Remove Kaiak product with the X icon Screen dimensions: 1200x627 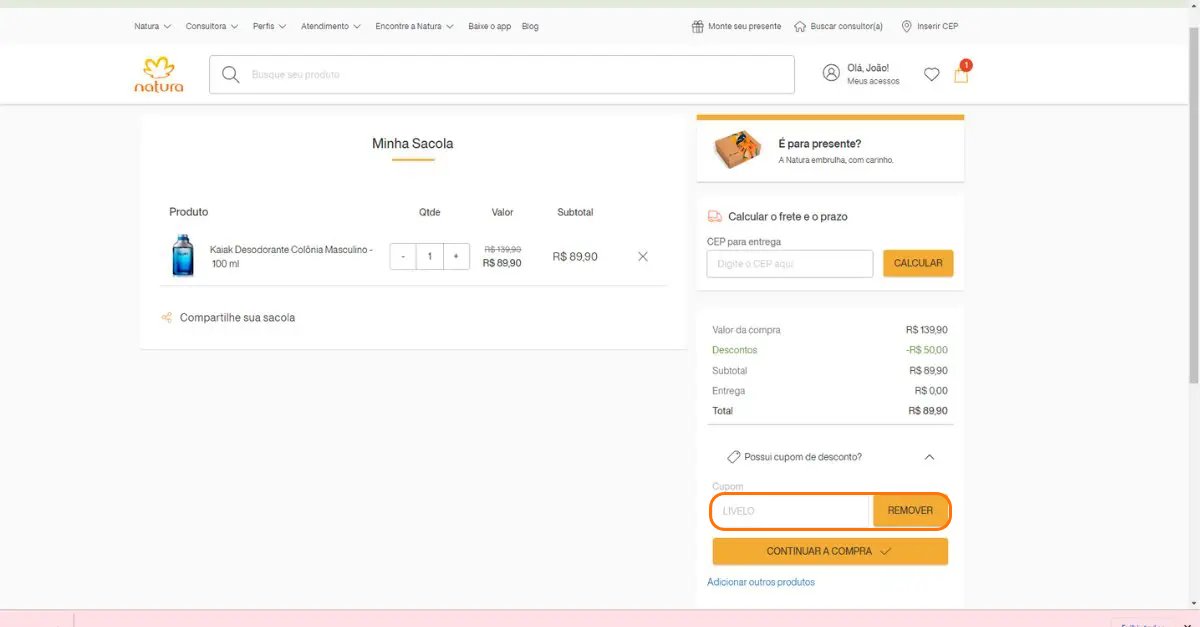coord(643,256)
